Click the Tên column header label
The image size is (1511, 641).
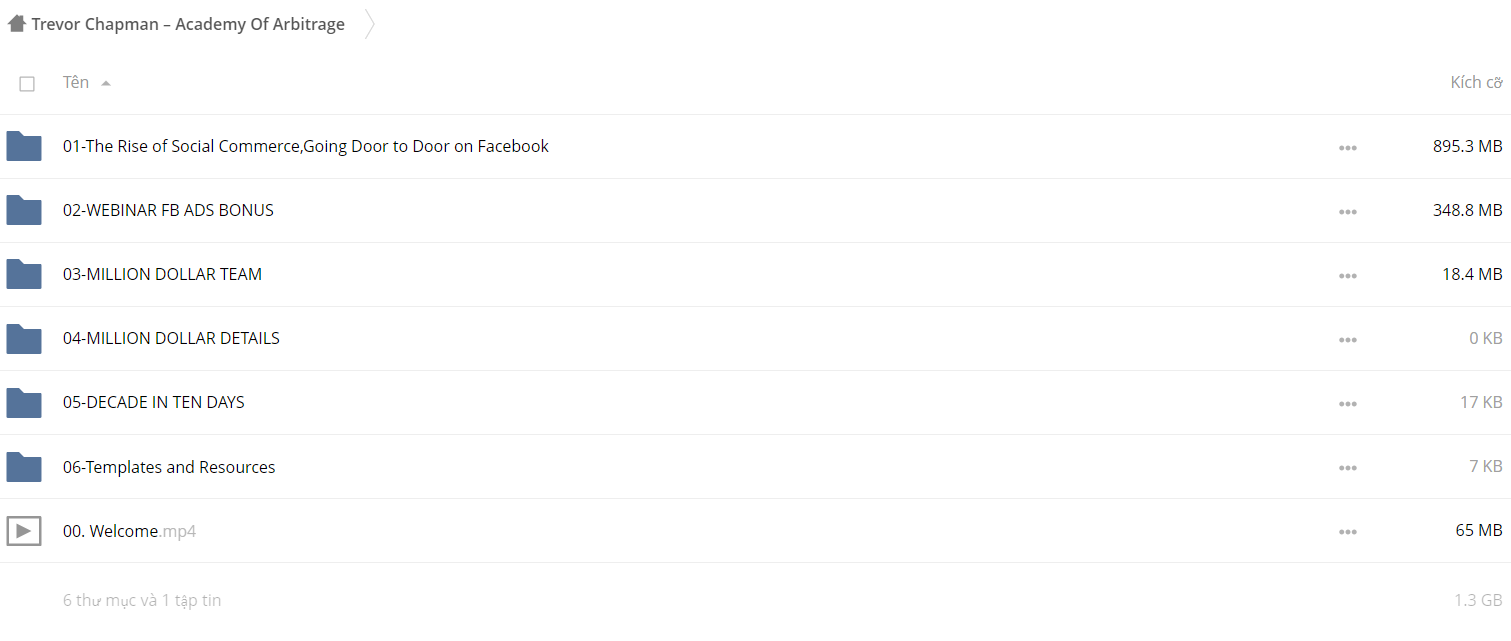click(x=76, y=82)
